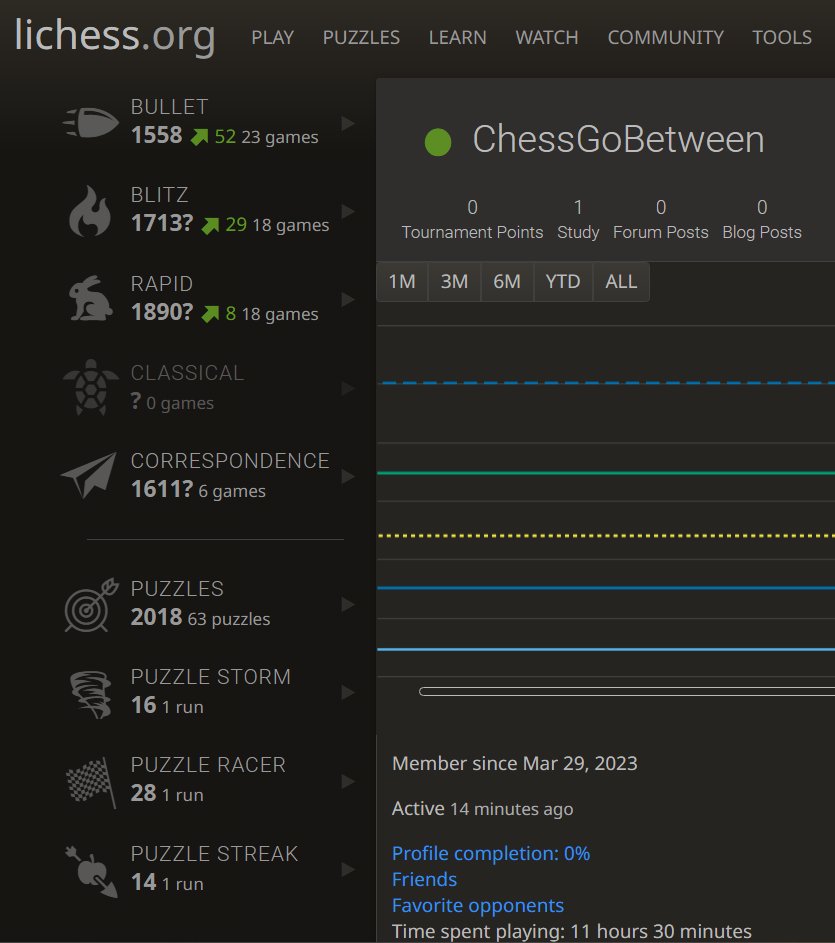Open the PLAY menu
Image resolution: width=835 pixels, height=943 pixels.
click(x=272, y=37)
